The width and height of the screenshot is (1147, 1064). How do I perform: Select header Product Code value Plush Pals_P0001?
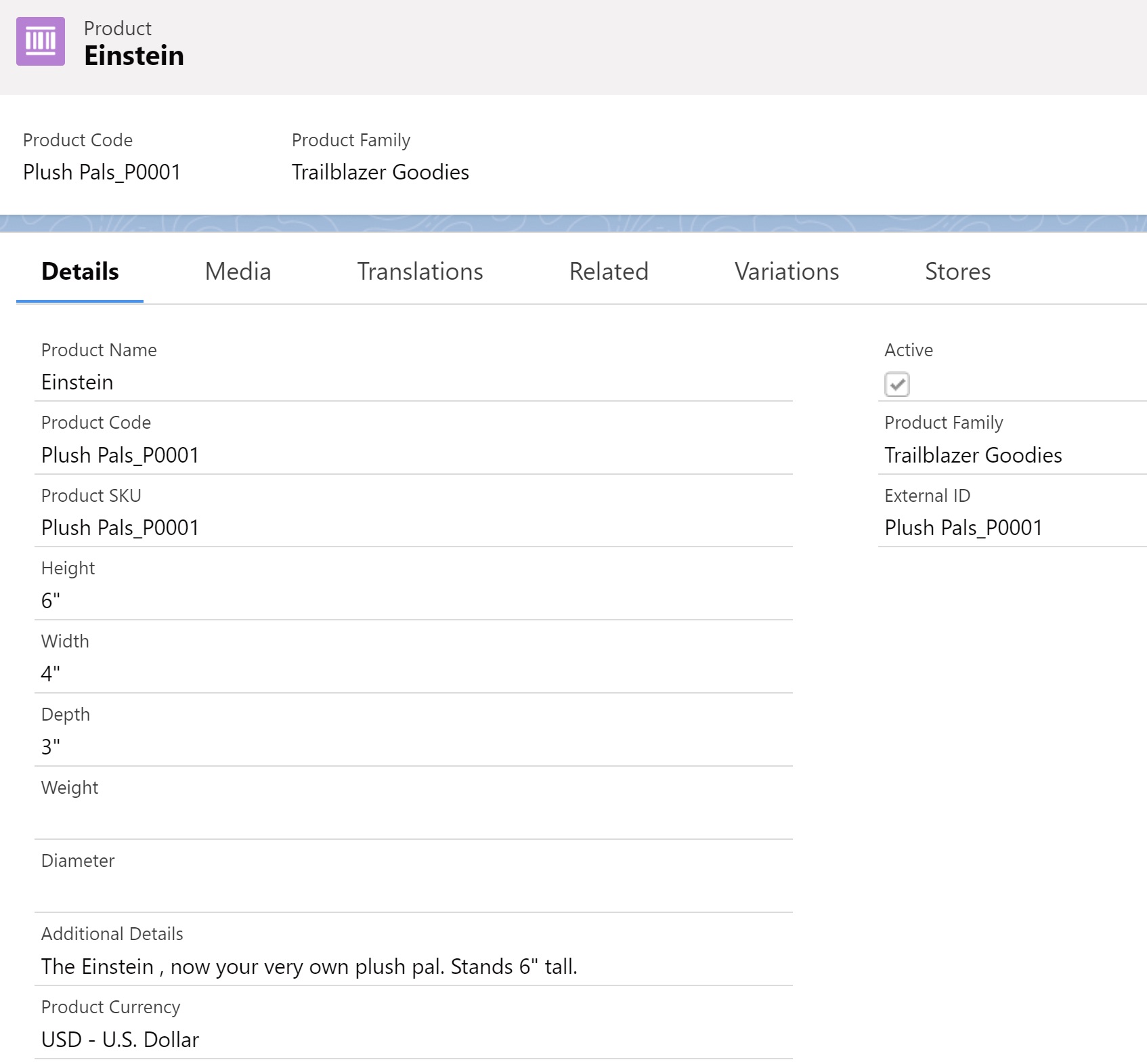tap(102, 172)
